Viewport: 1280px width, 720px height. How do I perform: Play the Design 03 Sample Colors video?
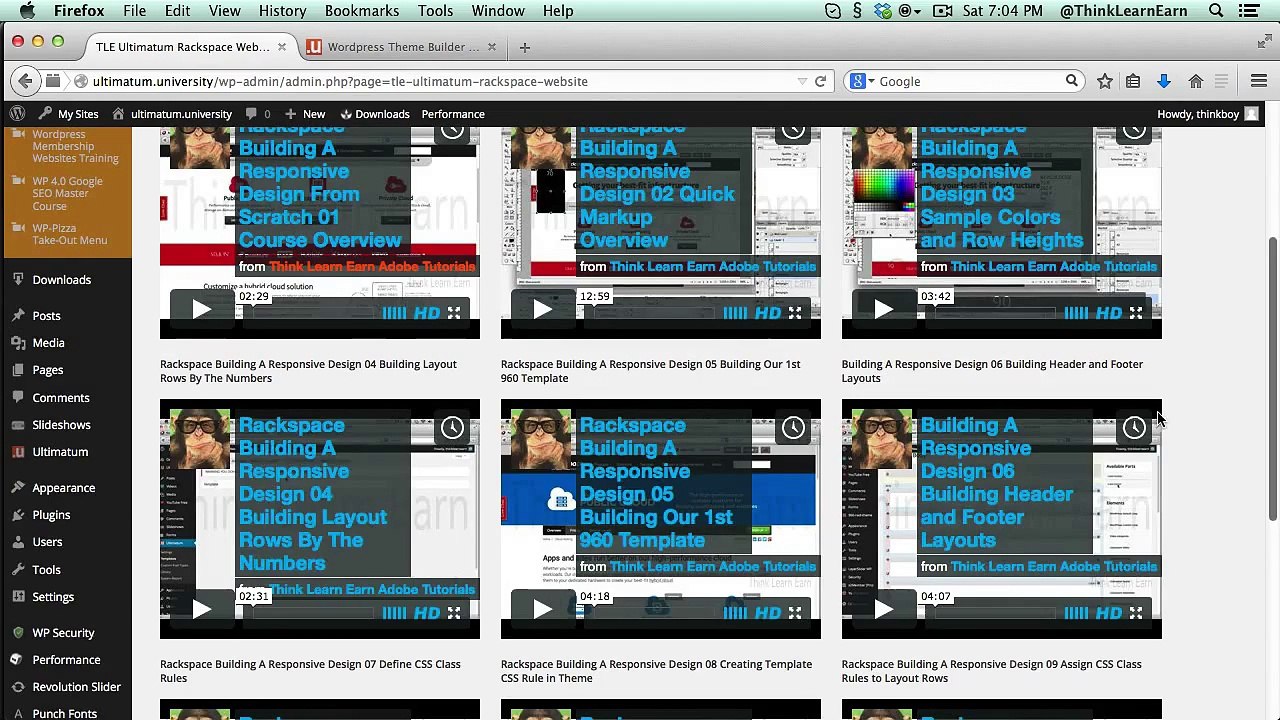click(x=883, y=310)
